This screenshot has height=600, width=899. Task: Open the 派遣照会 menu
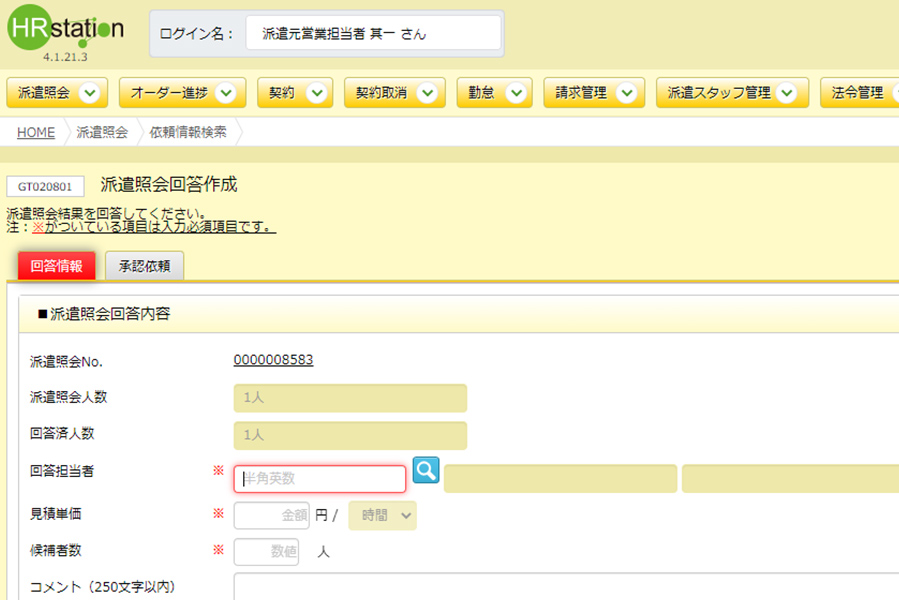pos(57,93)
